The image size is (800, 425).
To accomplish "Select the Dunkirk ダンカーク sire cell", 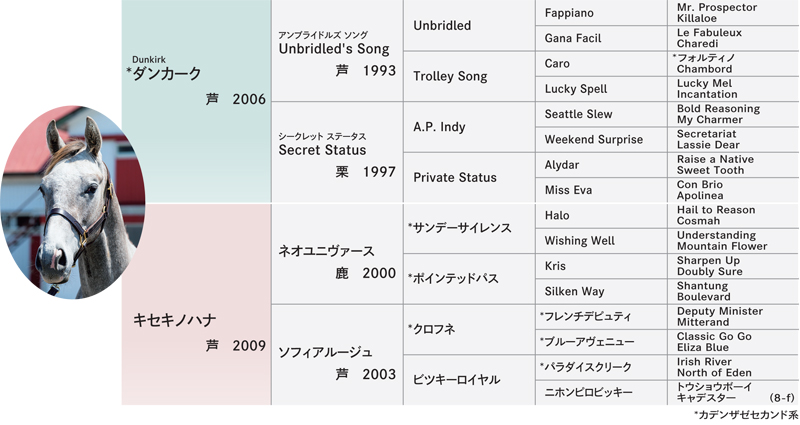I will [x=196, y=101].
